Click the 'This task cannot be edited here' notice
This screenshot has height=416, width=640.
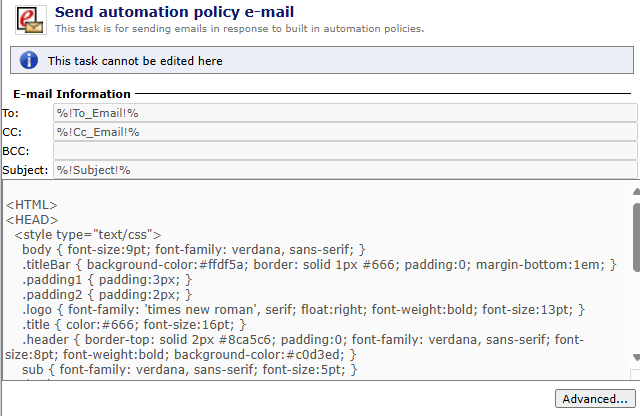pyautogui.click(x=135, y=61)
